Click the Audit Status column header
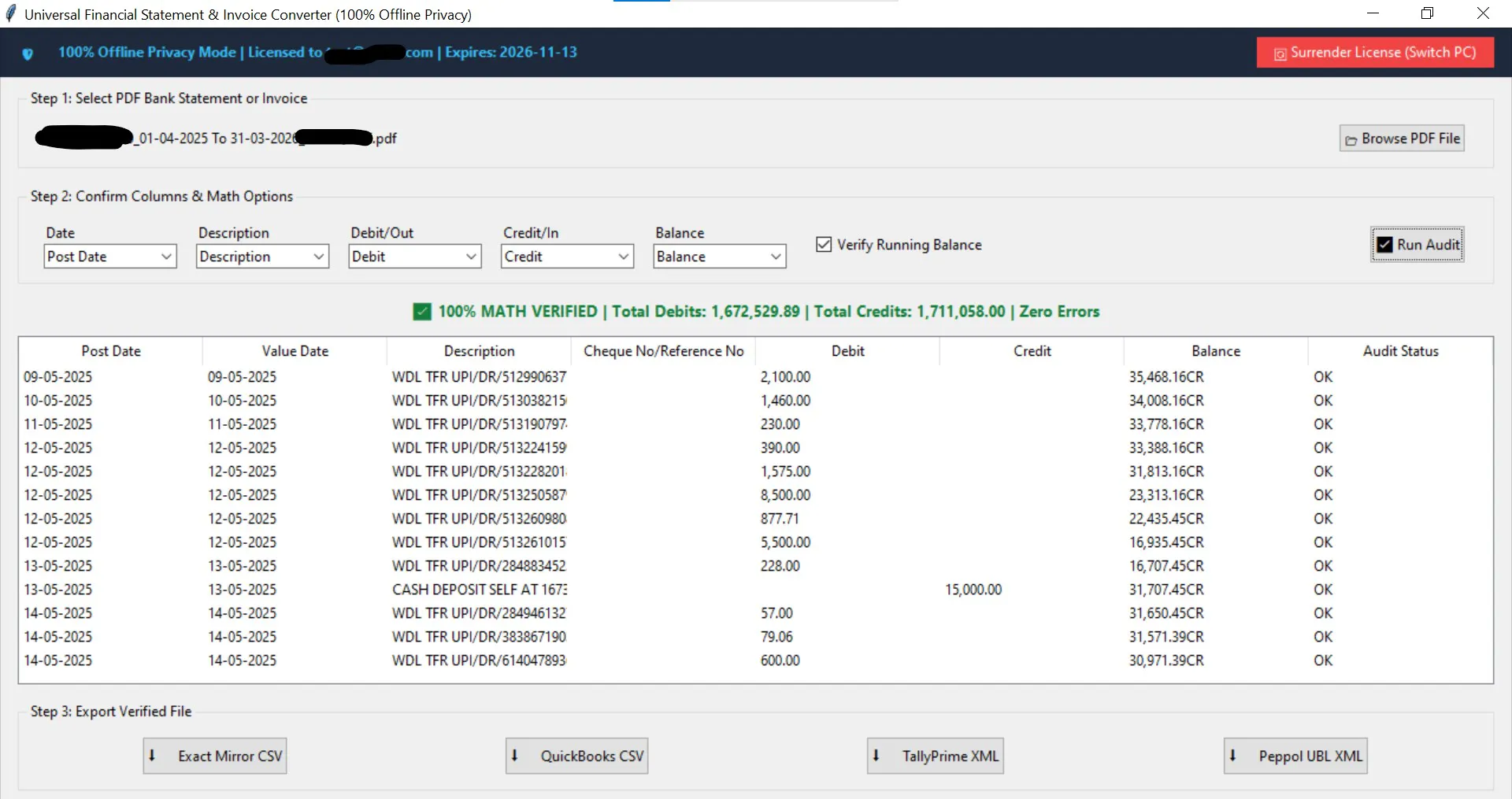This screenshot has width=1512, height=799. coord(1401,351)
